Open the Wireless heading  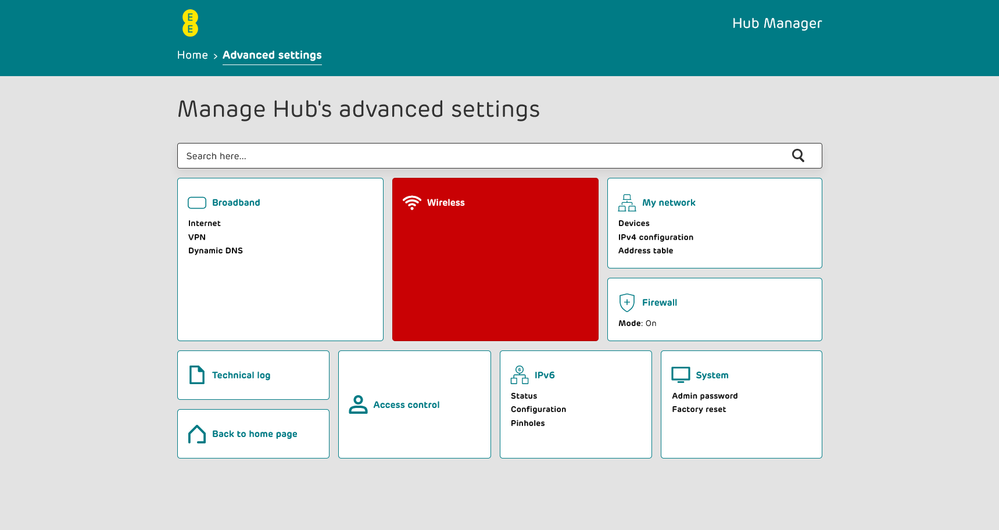(x=445, y=203)
